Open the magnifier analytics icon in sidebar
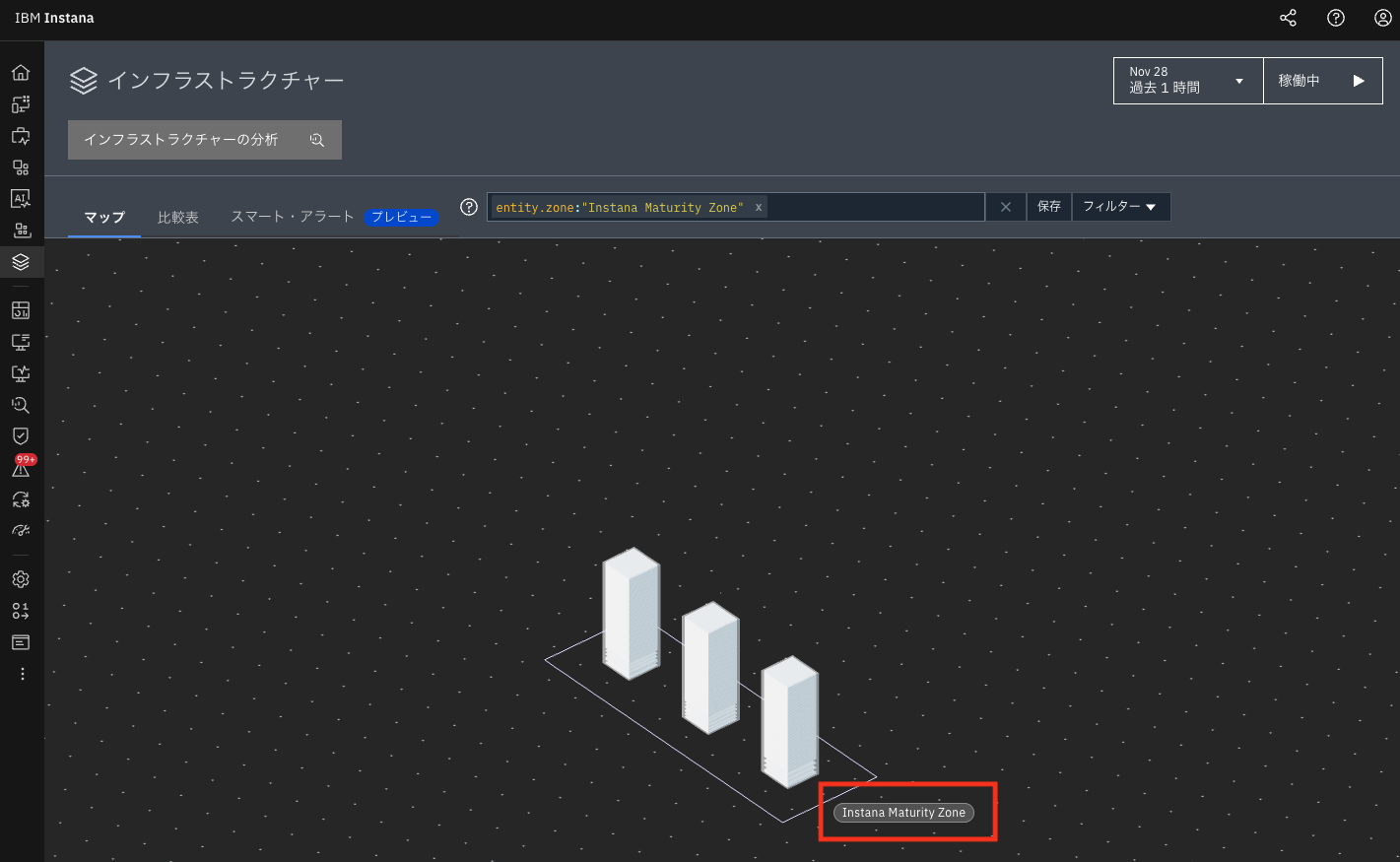Viewport: 1400px width, 862px height. (x=21, y=405)
